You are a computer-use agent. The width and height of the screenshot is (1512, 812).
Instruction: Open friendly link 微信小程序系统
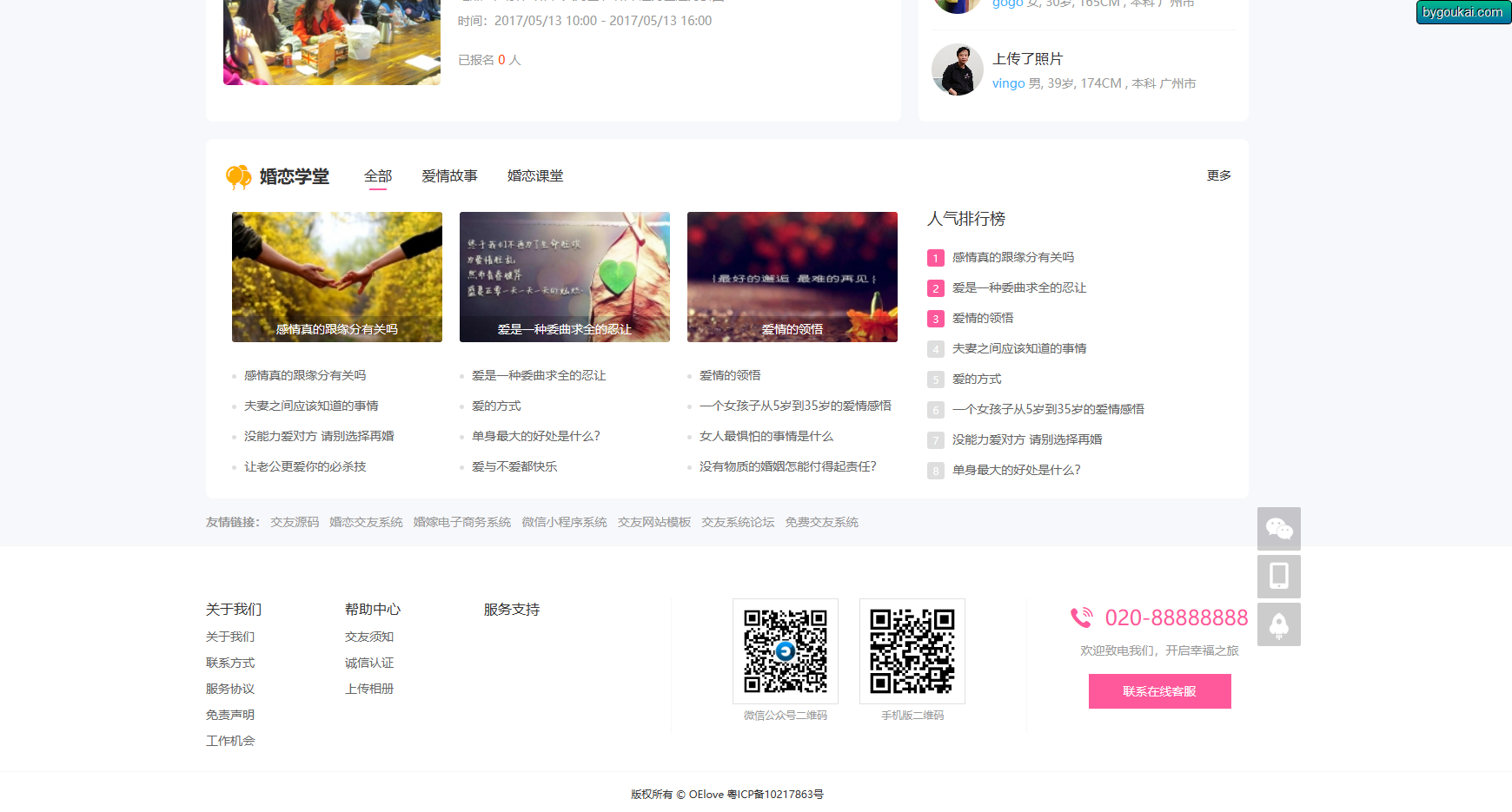pyautogui.click(x=565, y=523)
